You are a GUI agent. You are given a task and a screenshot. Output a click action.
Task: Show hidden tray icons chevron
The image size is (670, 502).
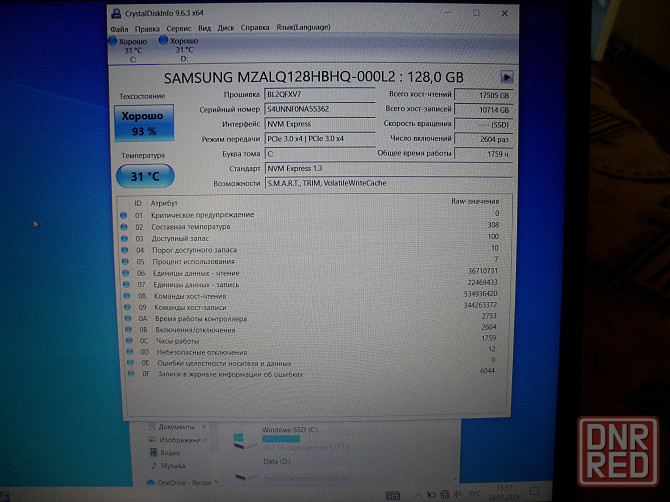[x=417, y=495]
